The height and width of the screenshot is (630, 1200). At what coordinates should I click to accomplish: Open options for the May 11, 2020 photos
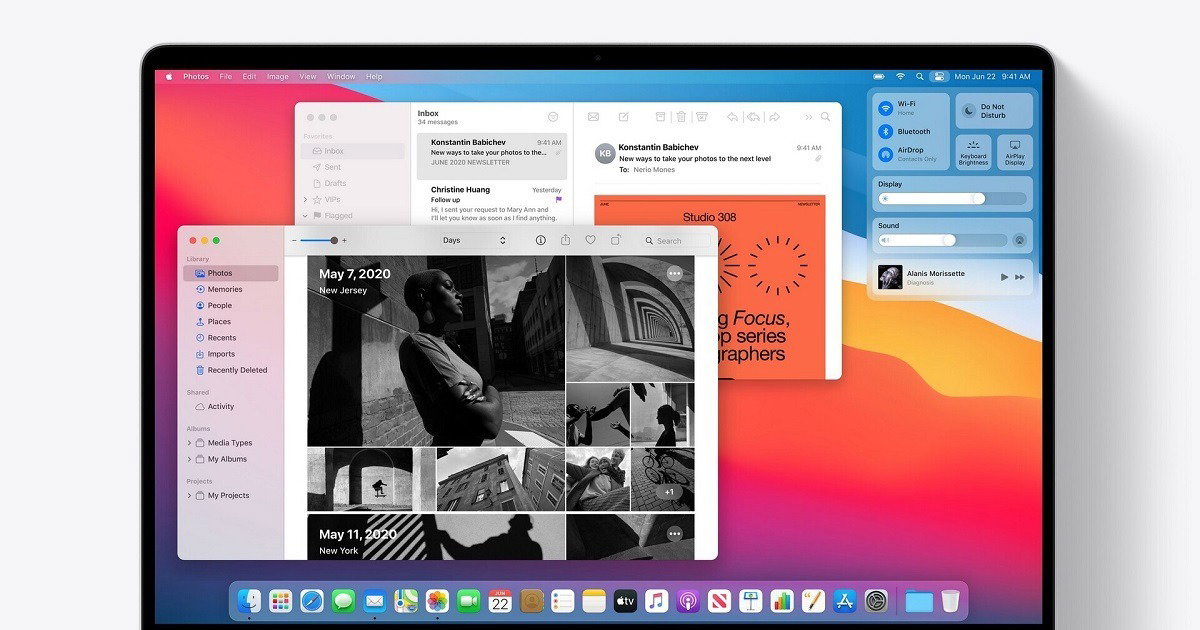[x=675, y=533]
